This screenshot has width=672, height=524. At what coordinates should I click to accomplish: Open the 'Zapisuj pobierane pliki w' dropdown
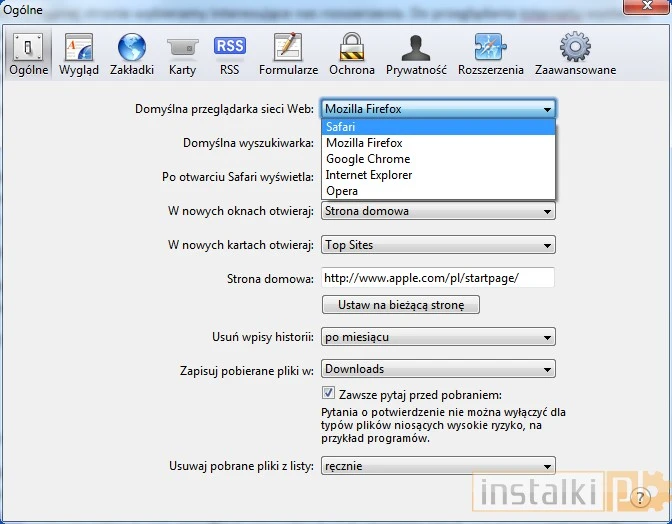(438, 369)
